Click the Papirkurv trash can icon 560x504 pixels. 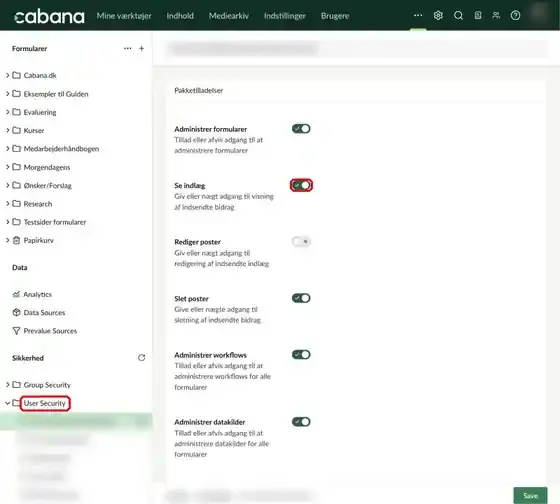pyautogui.click(x=16, y=240)
